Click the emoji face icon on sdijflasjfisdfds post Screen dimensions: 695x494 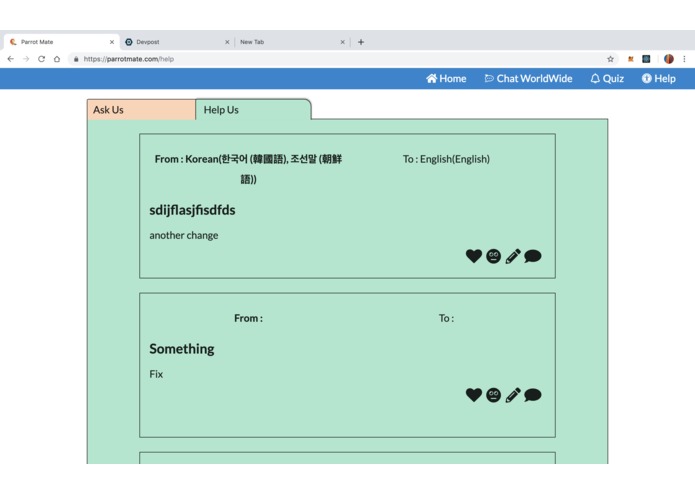(x=493, y=256)
